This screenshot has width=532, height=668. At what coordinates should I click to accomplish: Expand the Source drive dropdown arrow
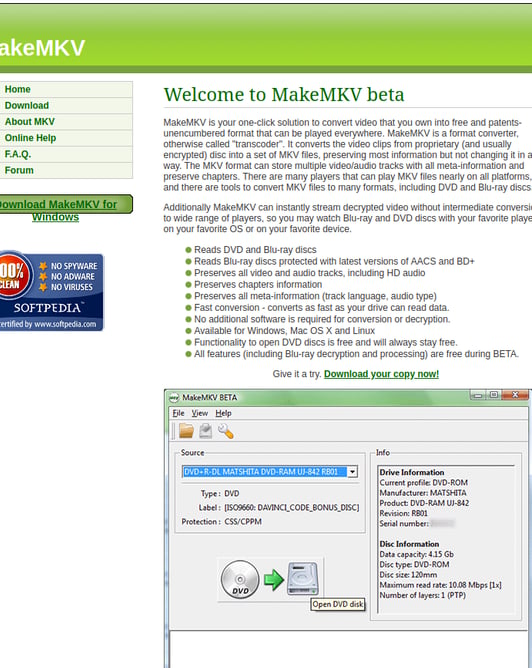[352, 472]
